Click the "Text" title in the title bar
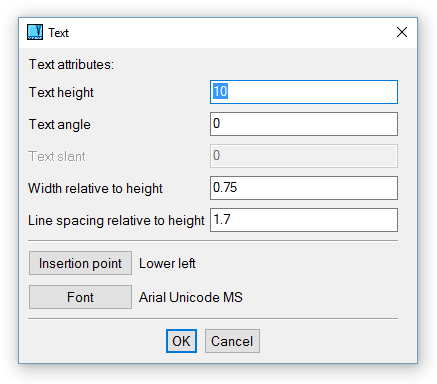Image resolution: width=437 pixels, height=384 pixels. pos(58,33)
